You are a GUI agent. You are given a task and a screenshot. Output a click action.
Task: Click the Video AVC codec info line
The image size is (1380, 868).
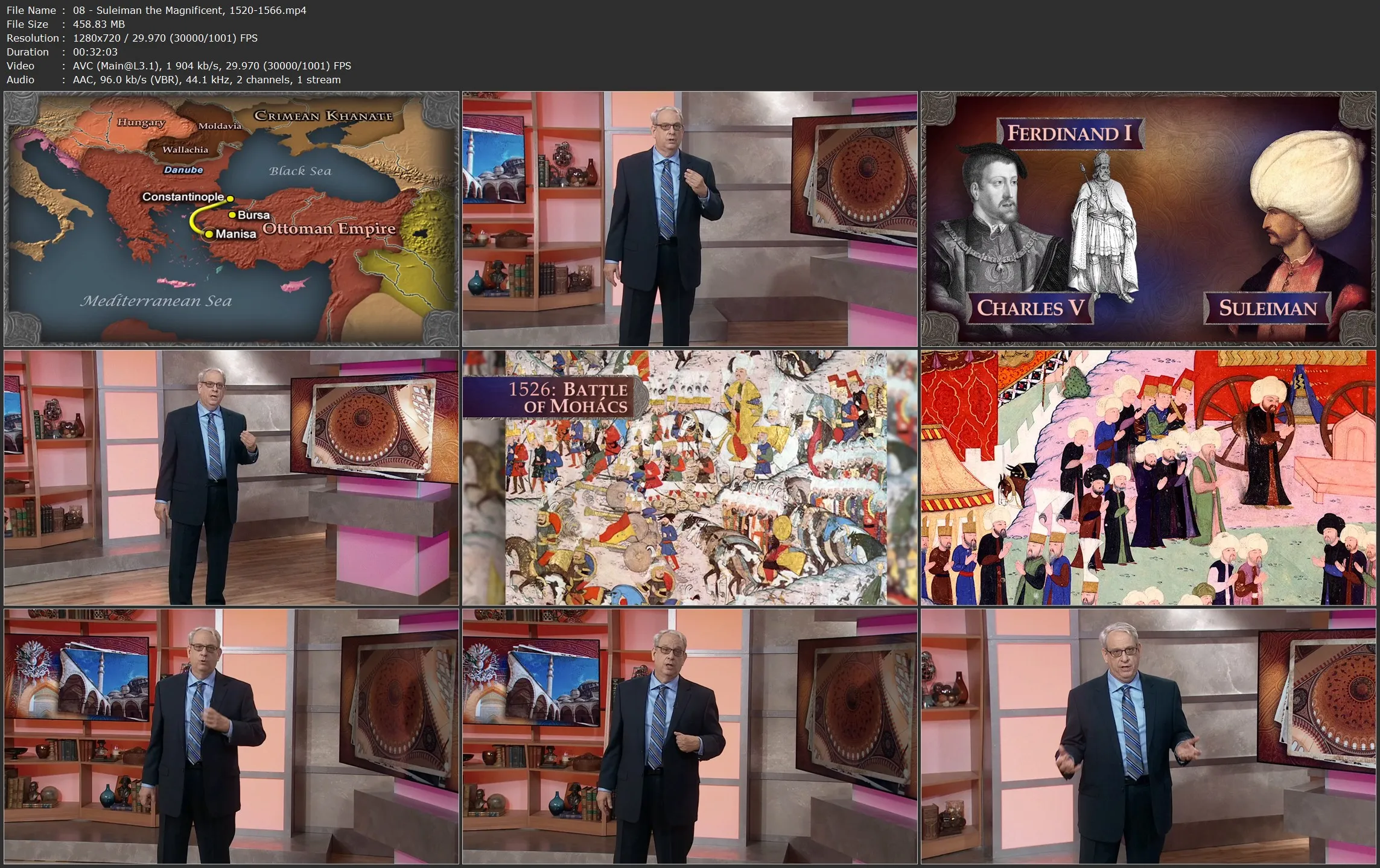(211, 66)
